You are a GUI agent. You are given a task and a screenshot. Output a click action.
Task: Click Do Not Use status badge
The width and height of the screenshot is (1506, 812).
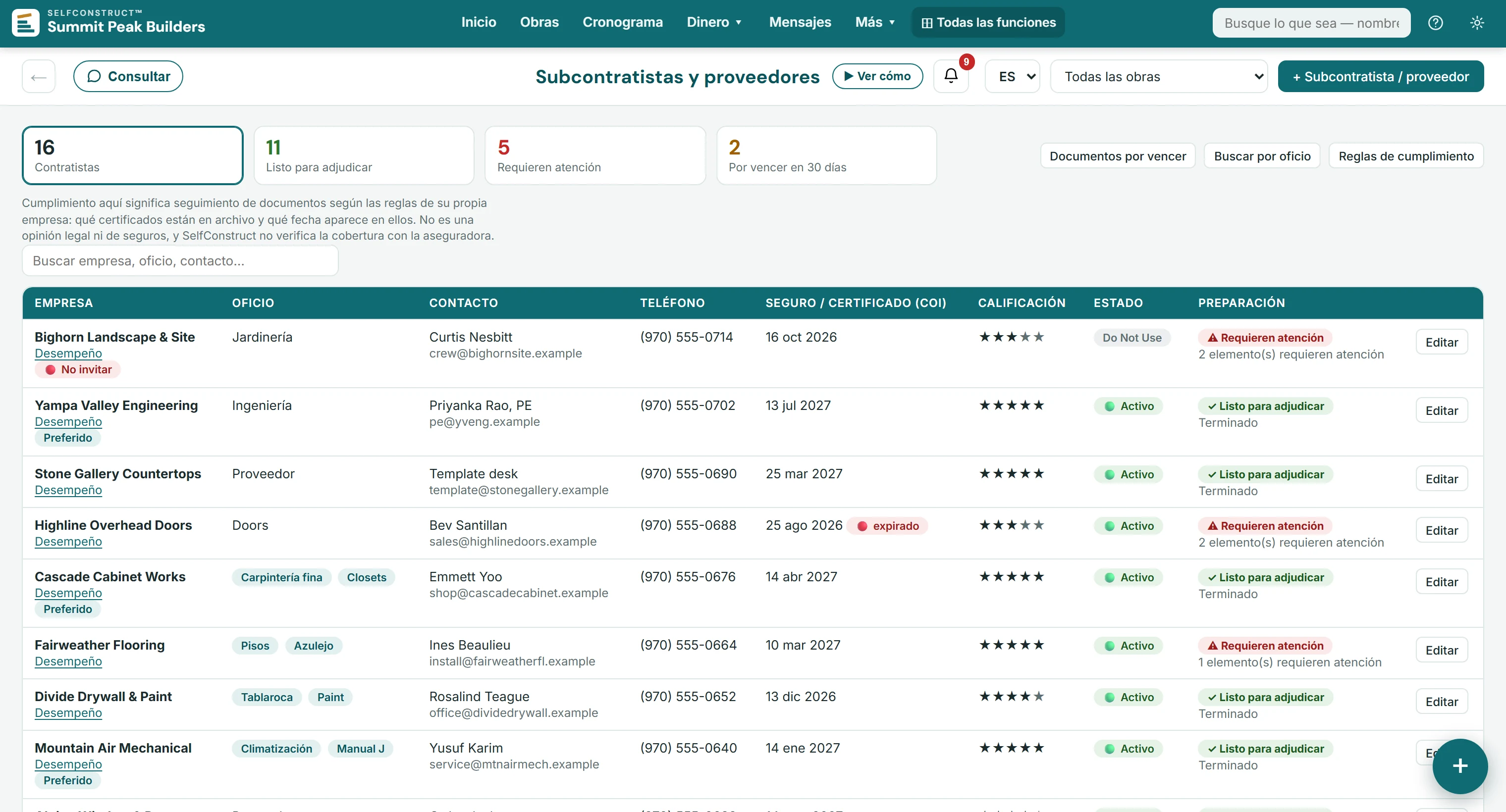(x=1132, y=338)
